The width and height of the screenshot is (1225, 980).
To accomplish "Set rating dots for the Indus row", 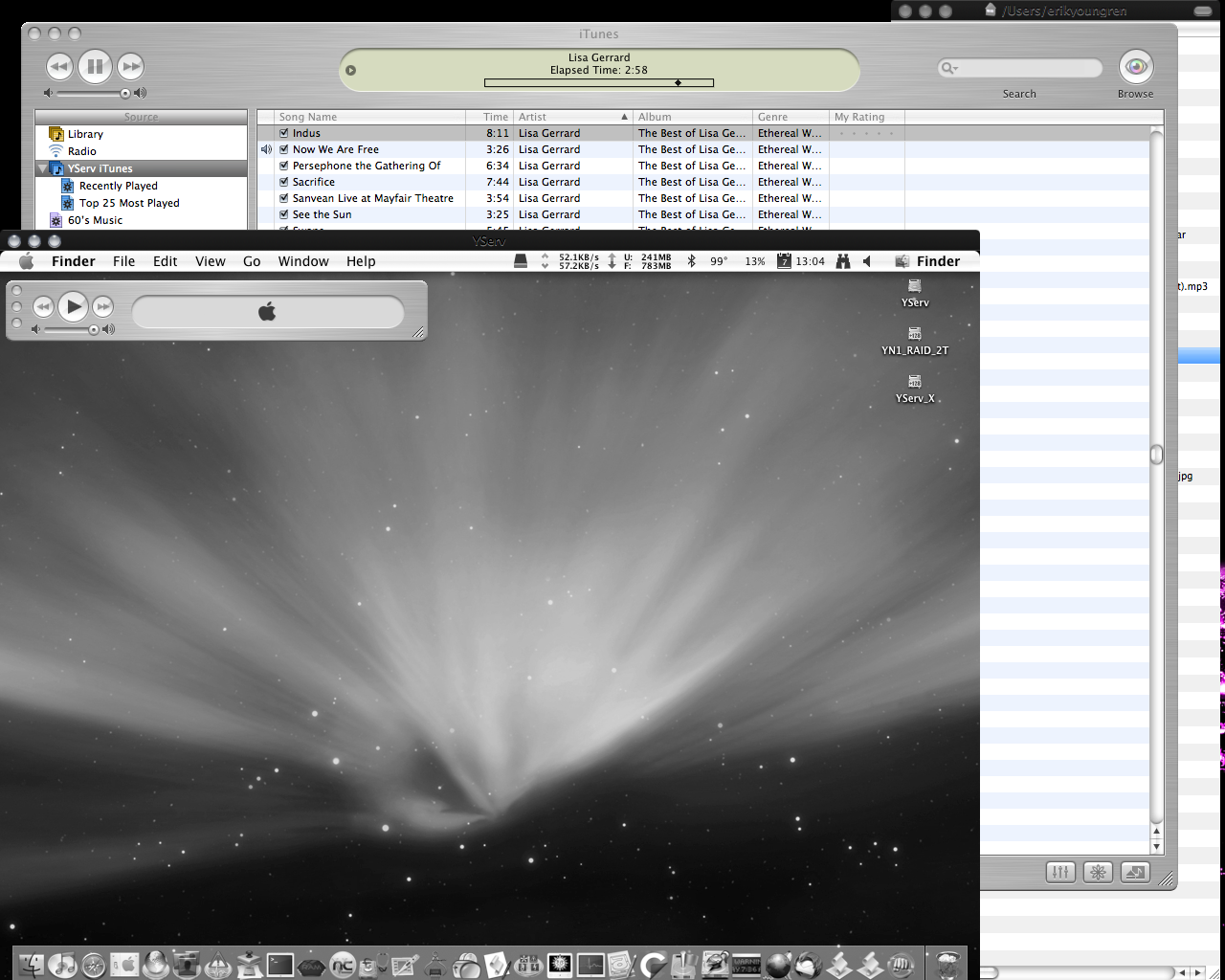I will click(x=866, y=133).
